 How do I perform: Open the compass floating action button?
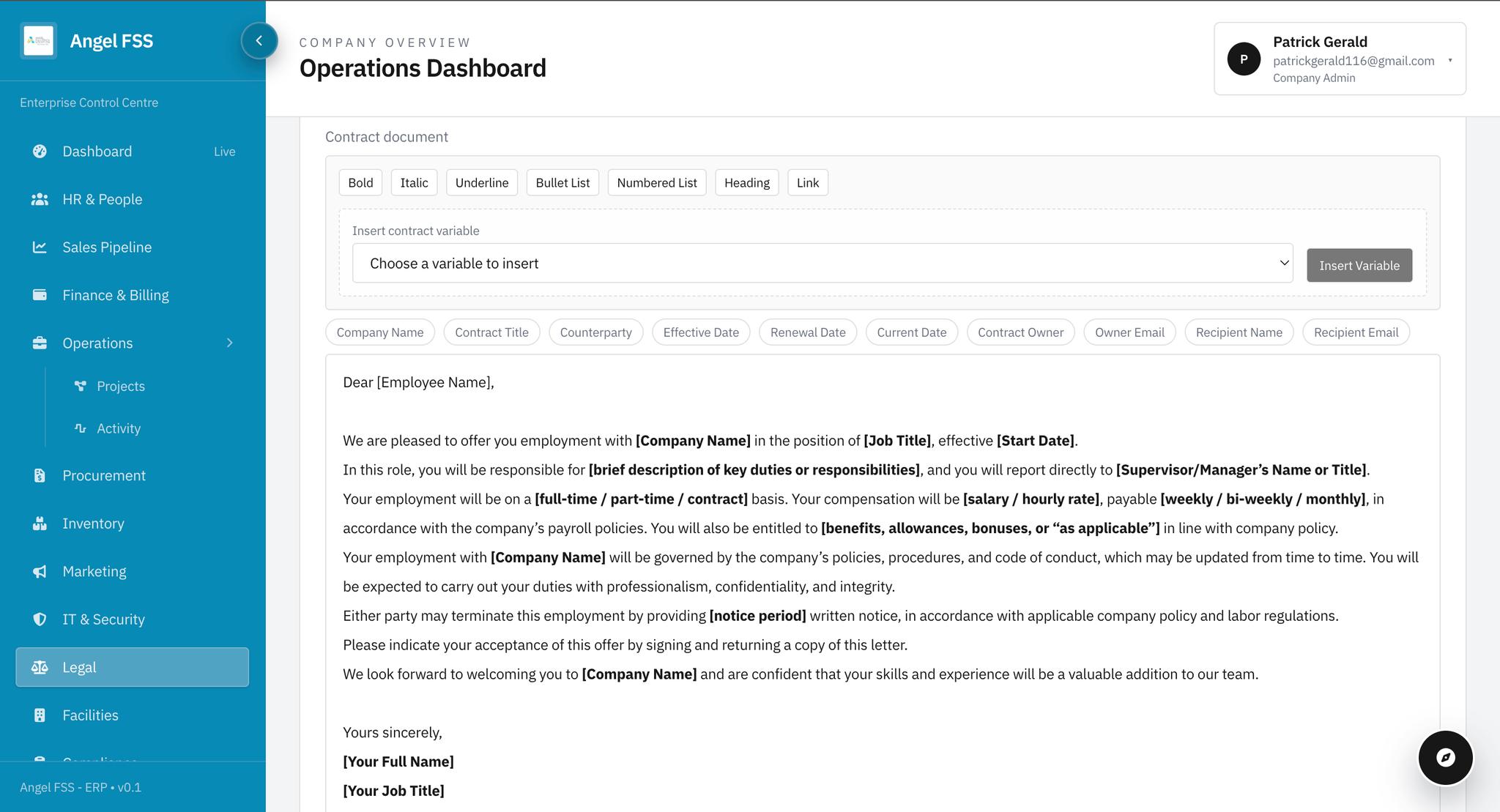[1444, 757]
